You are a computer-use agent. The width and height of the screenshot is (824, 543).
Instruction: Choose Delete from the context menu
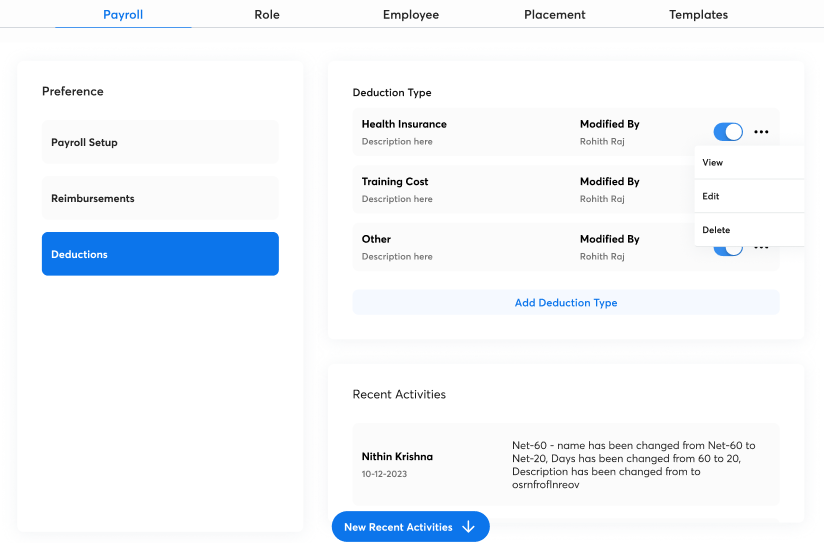click(x=716, y=230)
